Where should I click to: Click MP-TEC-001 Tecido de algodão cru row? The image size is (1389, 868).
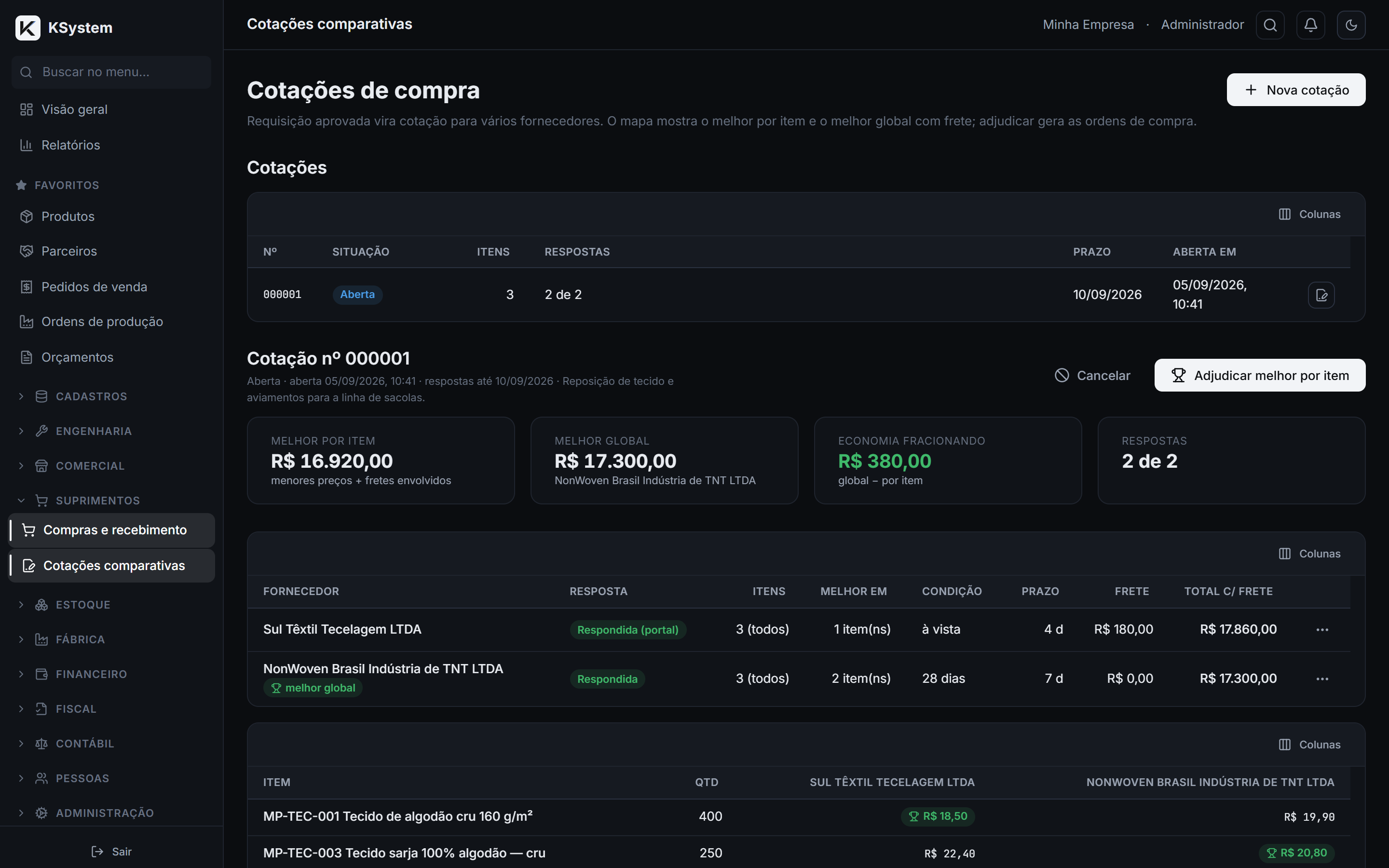click(x=798, y=817)
